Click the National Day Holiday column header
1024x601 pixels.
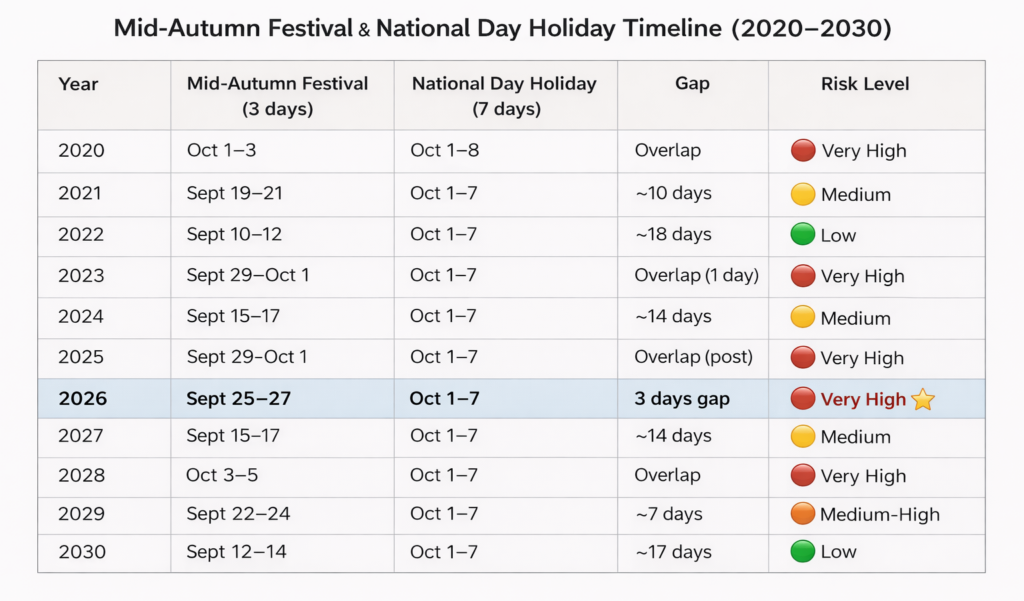pos(504,95)
